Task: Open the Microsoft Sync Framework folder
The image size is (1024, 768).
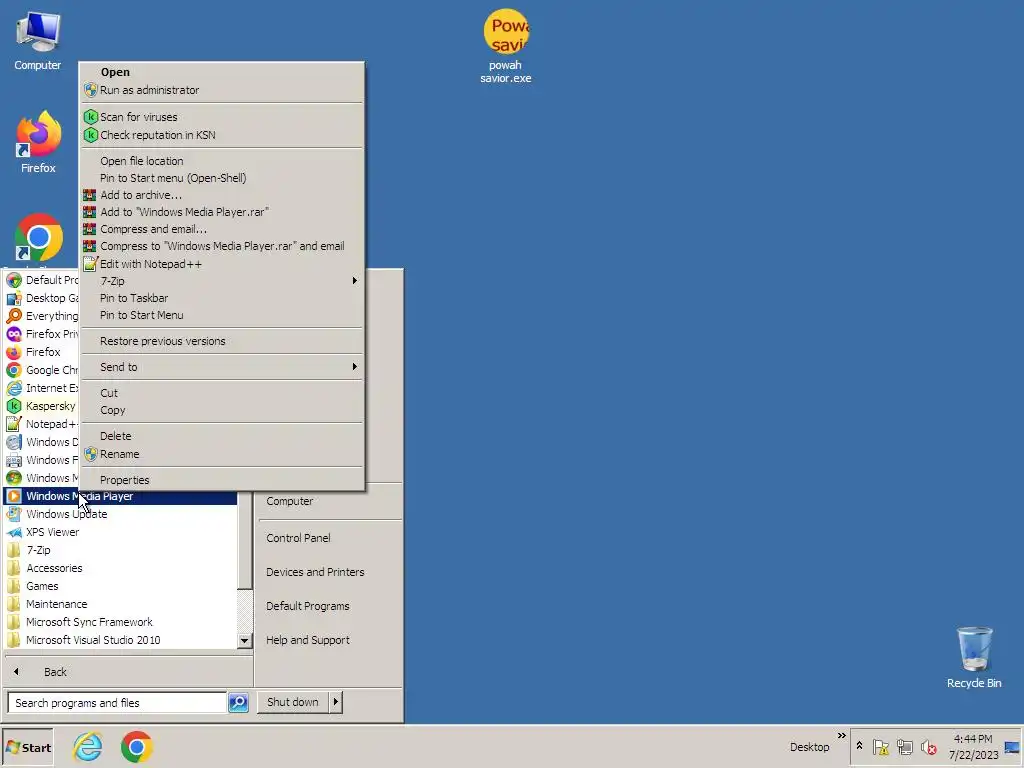Action: 120,622
